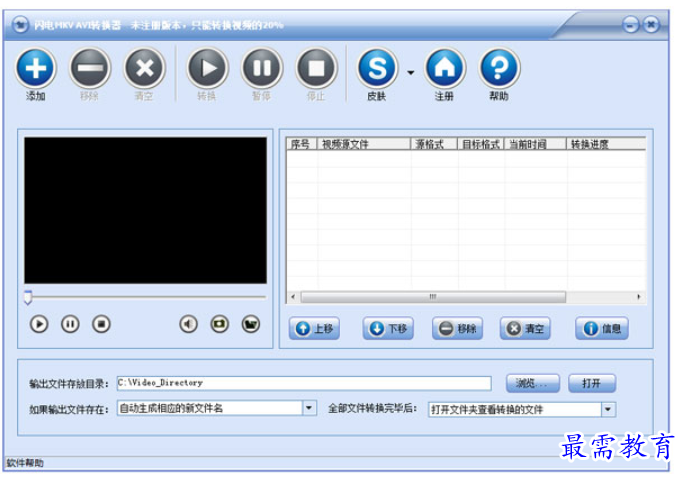
Task: Click the file list horizontal scrollbar thumb
Action: (x=433, y=297)
